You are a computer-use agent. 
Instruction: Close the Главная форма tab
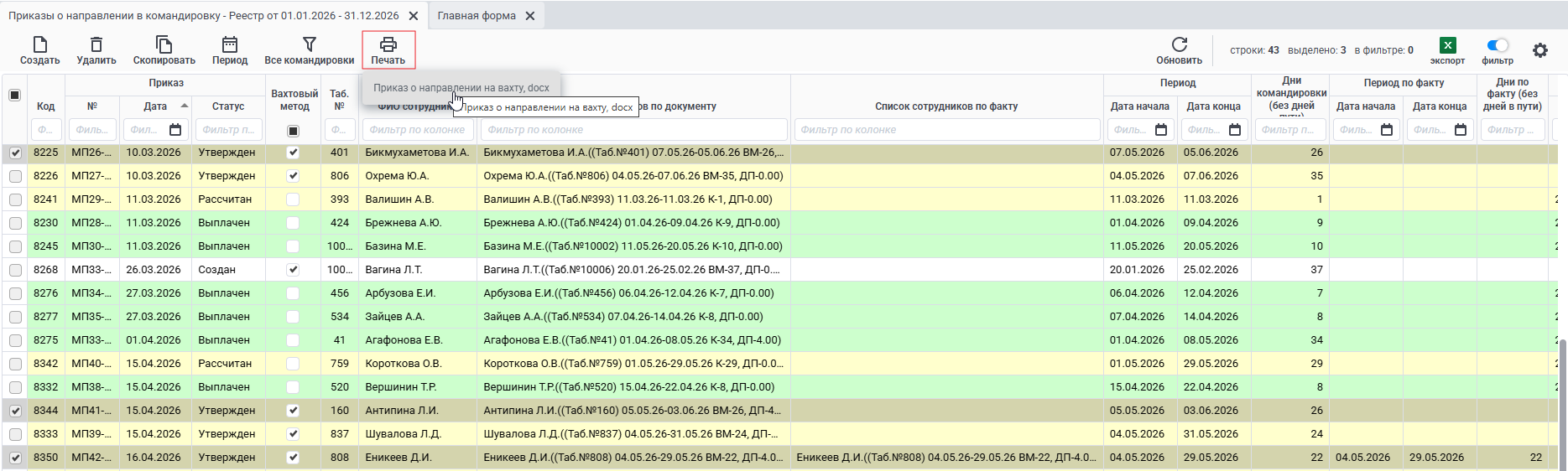(x=530, y=16)
